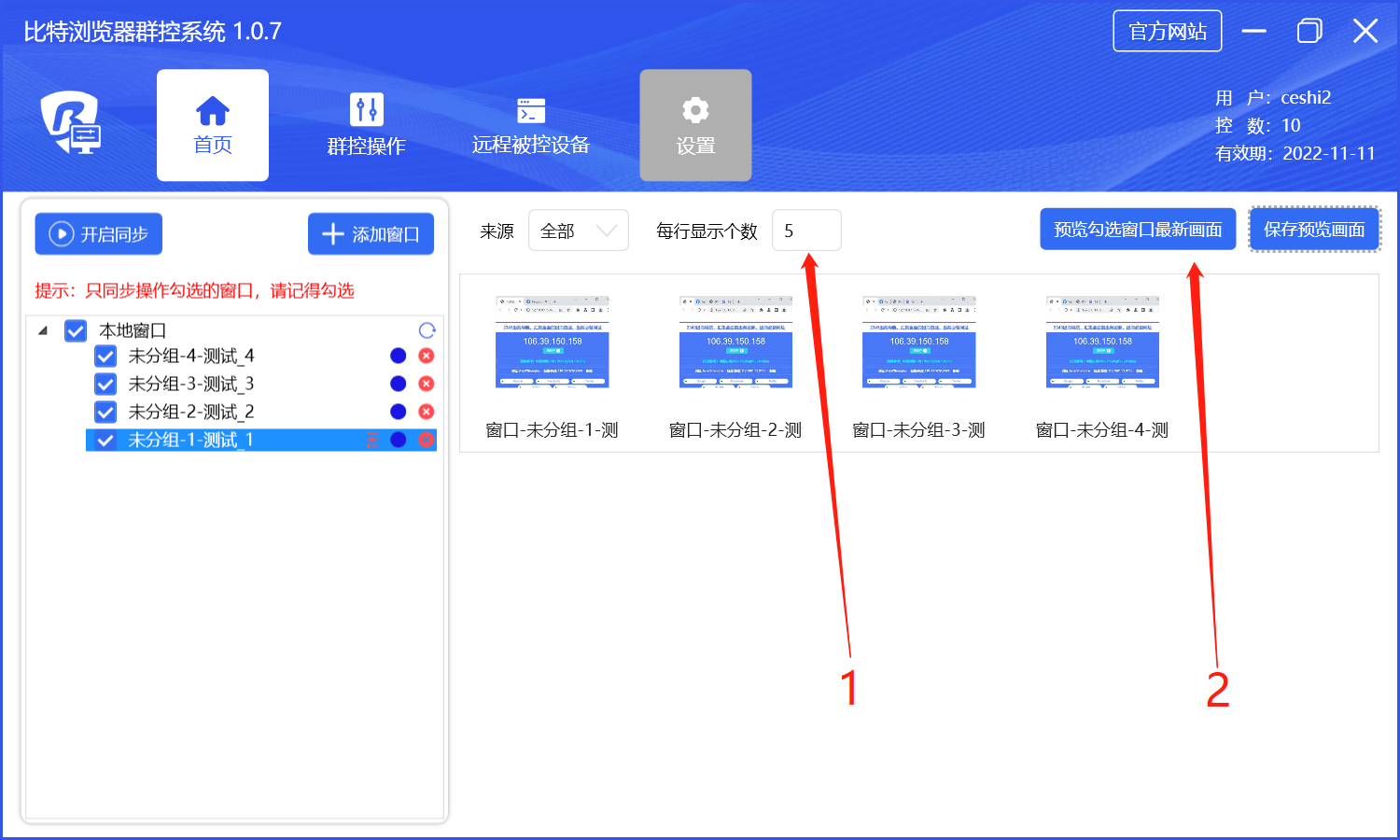Click red remove icon for 未分组-2-测试_2
1400x840 pixels.
point(427,412)
